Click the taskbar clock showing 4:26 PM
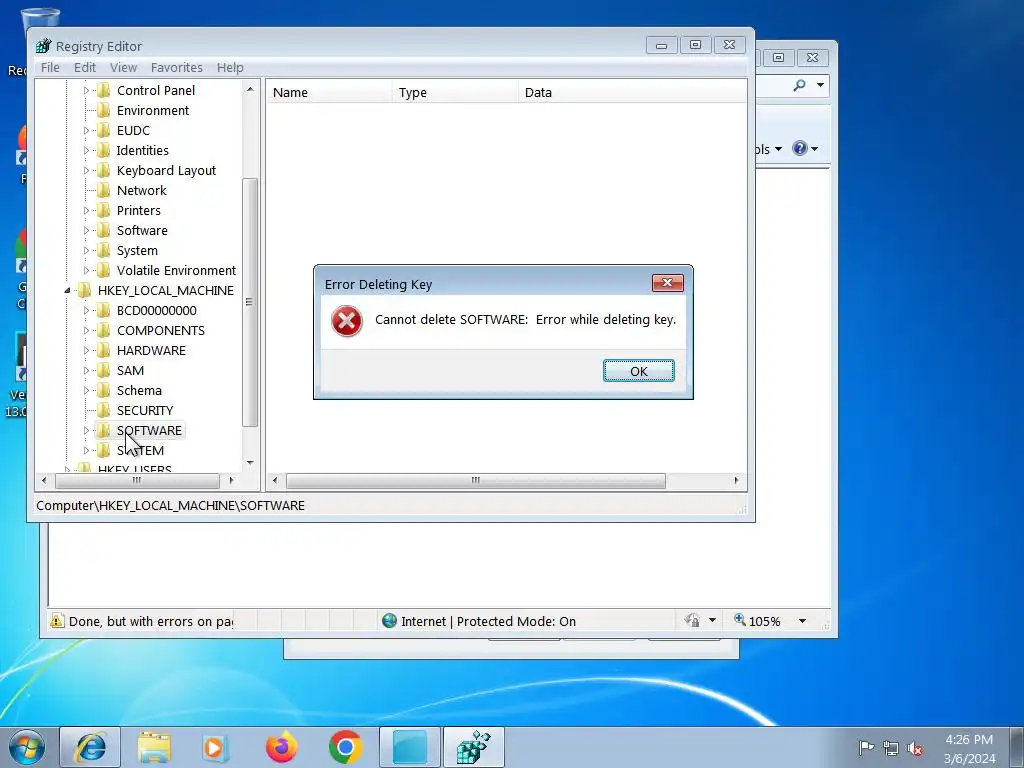This screenshot has height=768, width=1024. (x=969, y=740)
